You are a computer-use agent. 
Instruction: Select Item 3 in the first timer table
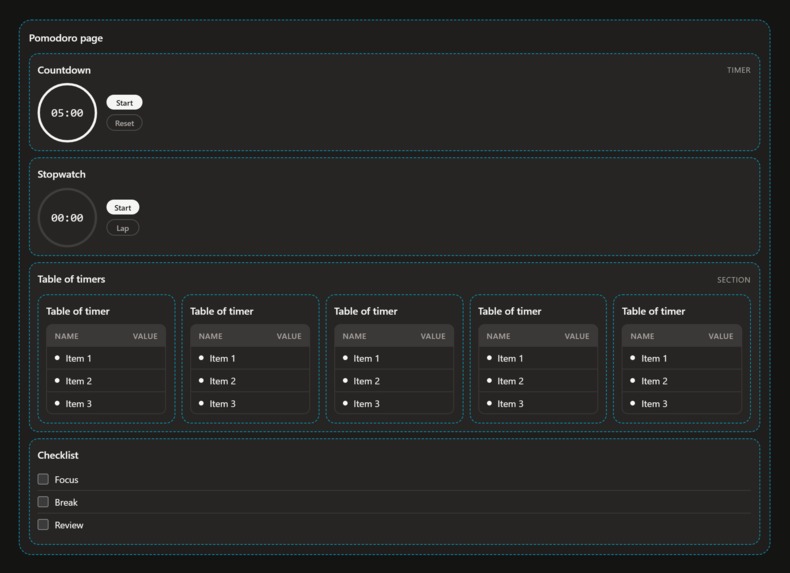106,404
